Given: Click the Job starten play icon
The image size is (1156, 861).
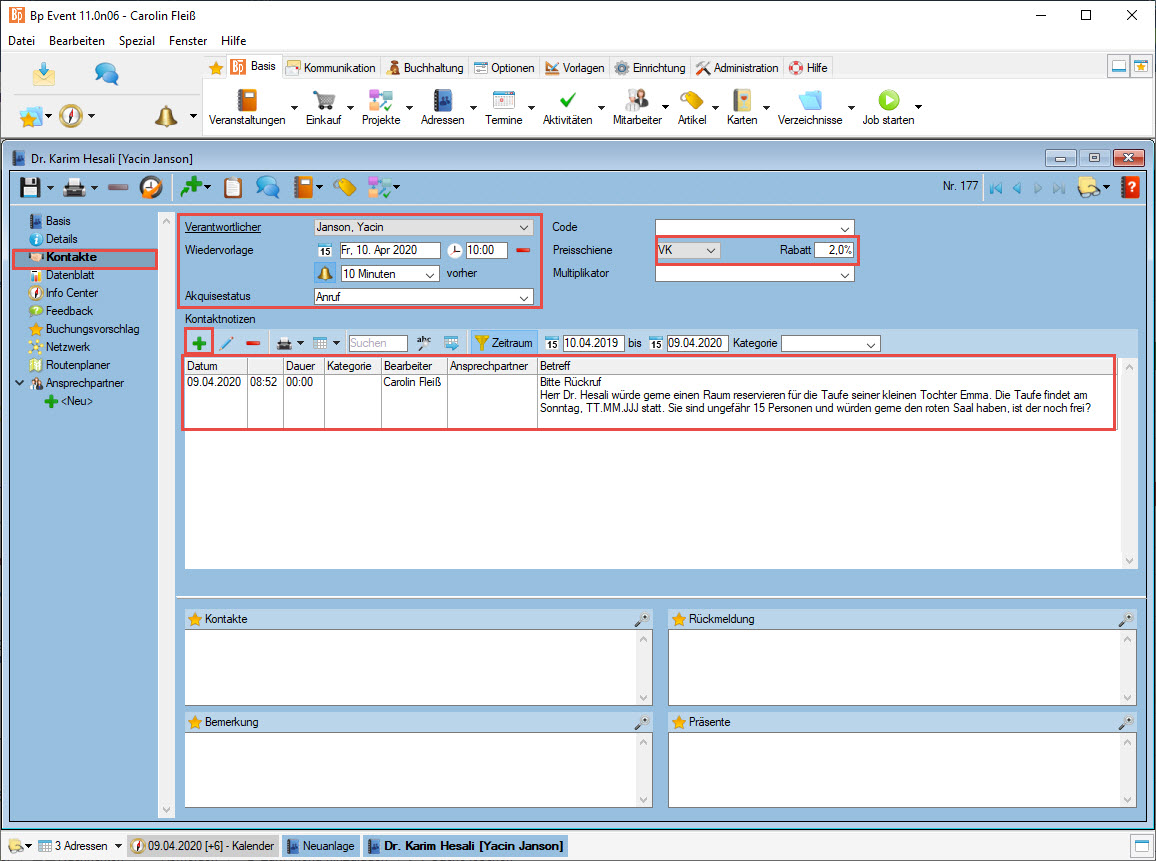Looking at the screenshot, I should (888, 101).
